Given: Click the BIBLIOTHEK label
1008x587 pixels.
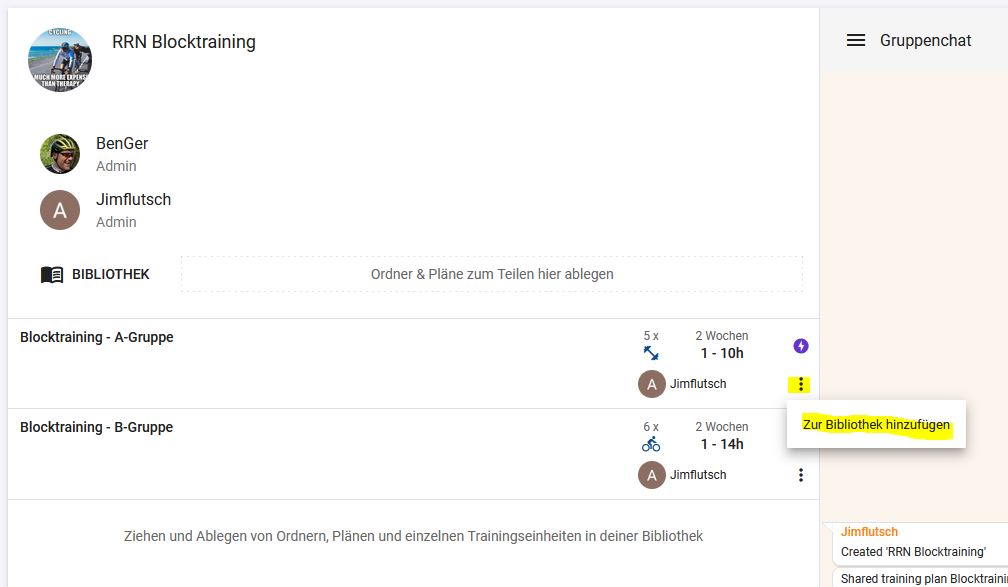Looking at the screenshot, I should [x=110, y=274].
